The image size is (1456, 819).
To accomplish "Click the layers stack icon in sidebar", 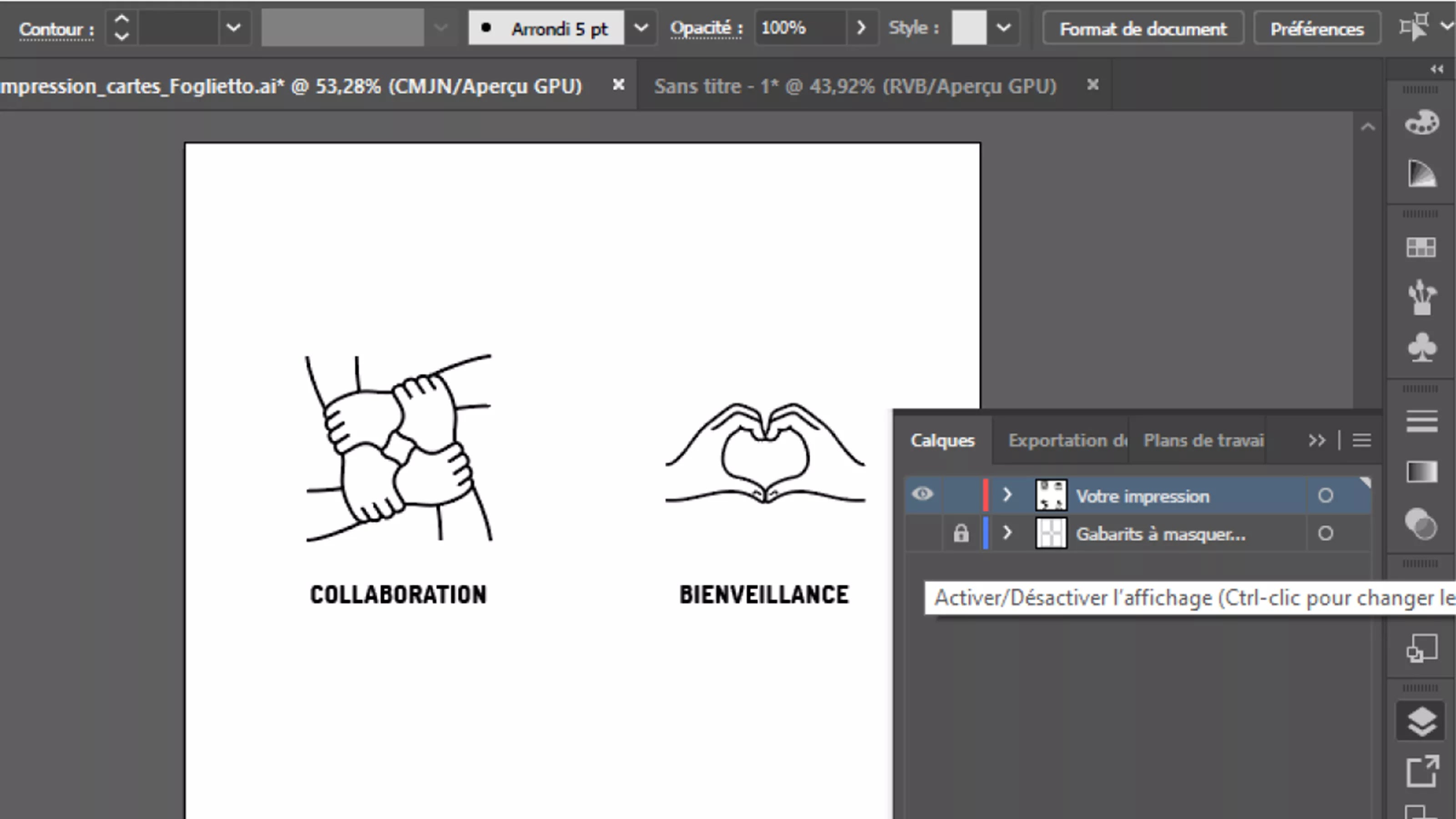I will [x=1422, y=720].
